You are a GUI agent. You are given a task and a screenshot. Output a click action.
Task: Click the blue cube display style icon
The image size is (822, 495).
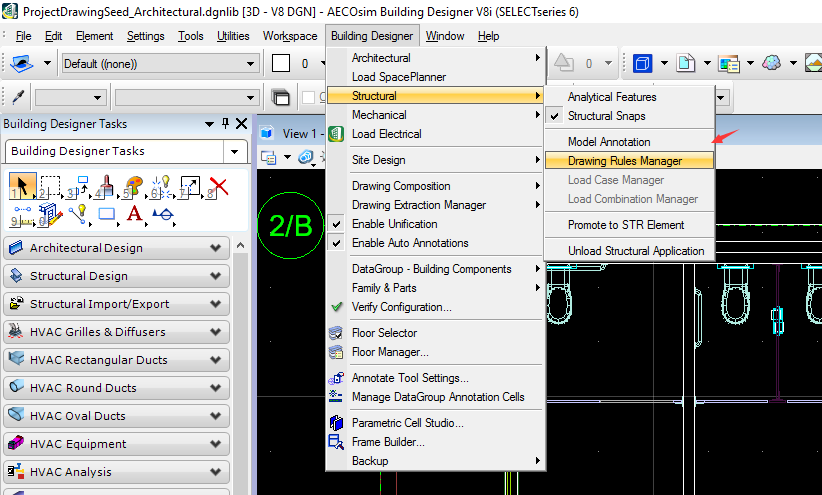642,63
